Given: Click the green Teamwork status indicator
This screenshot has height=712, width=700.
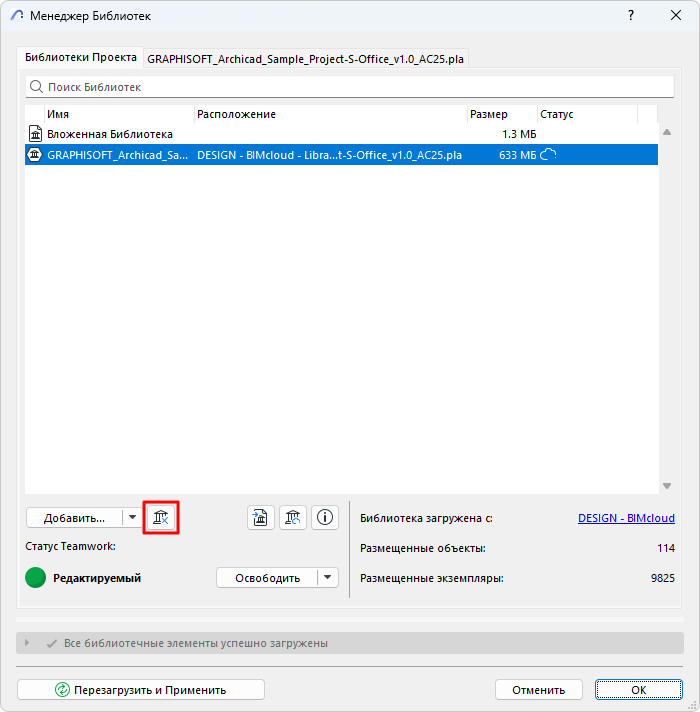Looking at the screenshot, I should [35, 578].
